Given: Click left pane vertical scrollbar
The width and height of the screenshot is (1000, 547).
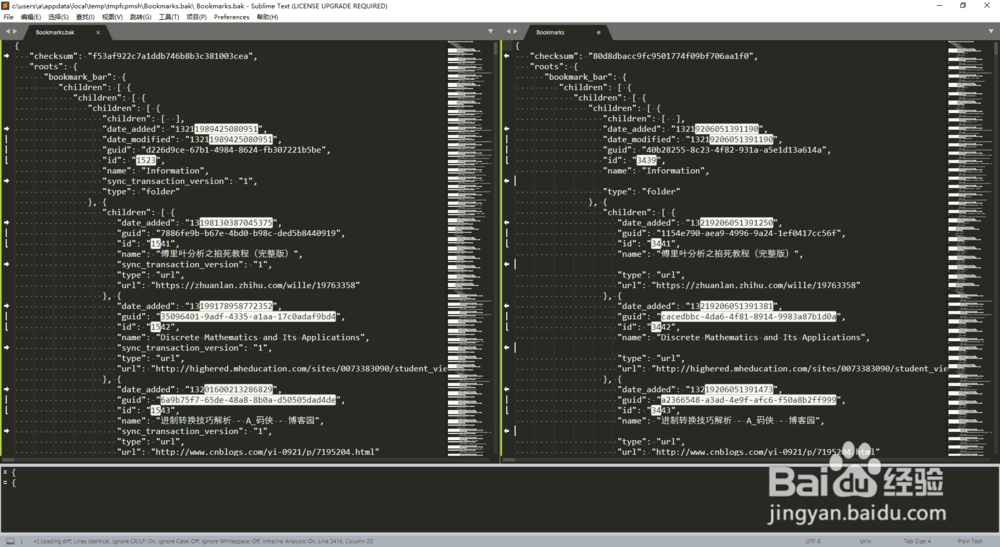Looking at the screenshot, I should coord(496,249).
